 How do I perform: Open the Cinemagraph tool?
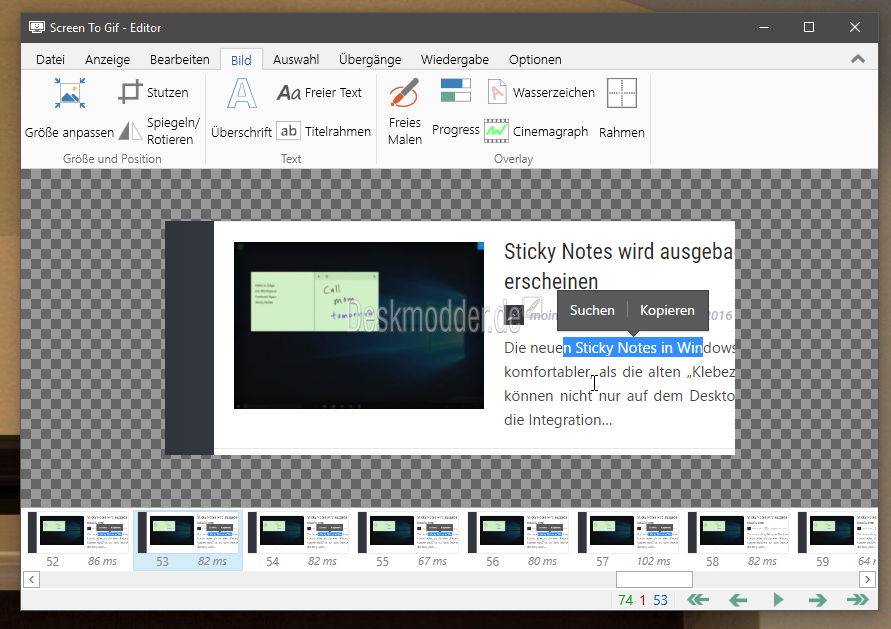536,131
